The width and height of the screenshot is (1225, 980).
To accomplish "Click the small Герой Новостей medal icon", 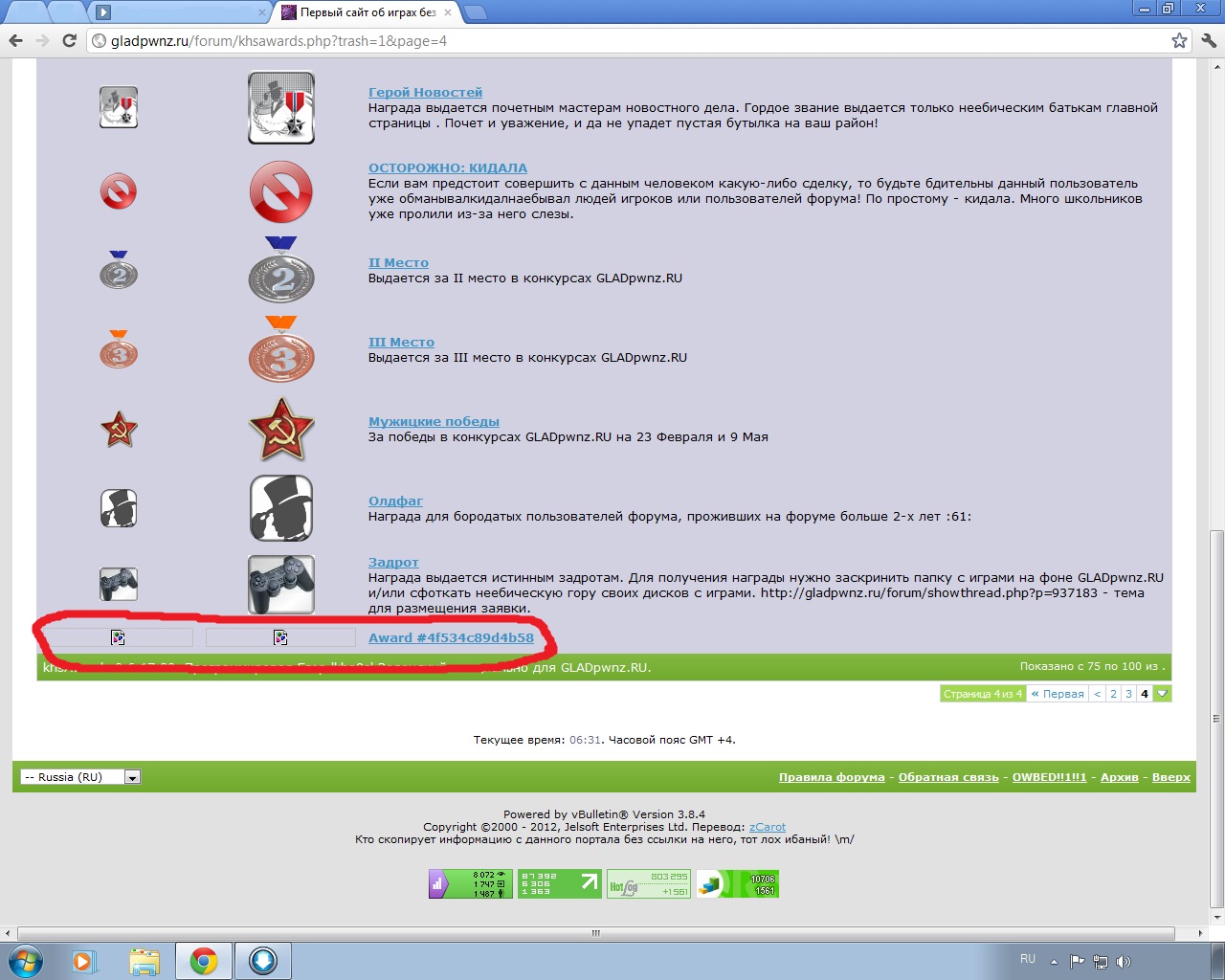I will pyautogui.click(x=119, y=107).
